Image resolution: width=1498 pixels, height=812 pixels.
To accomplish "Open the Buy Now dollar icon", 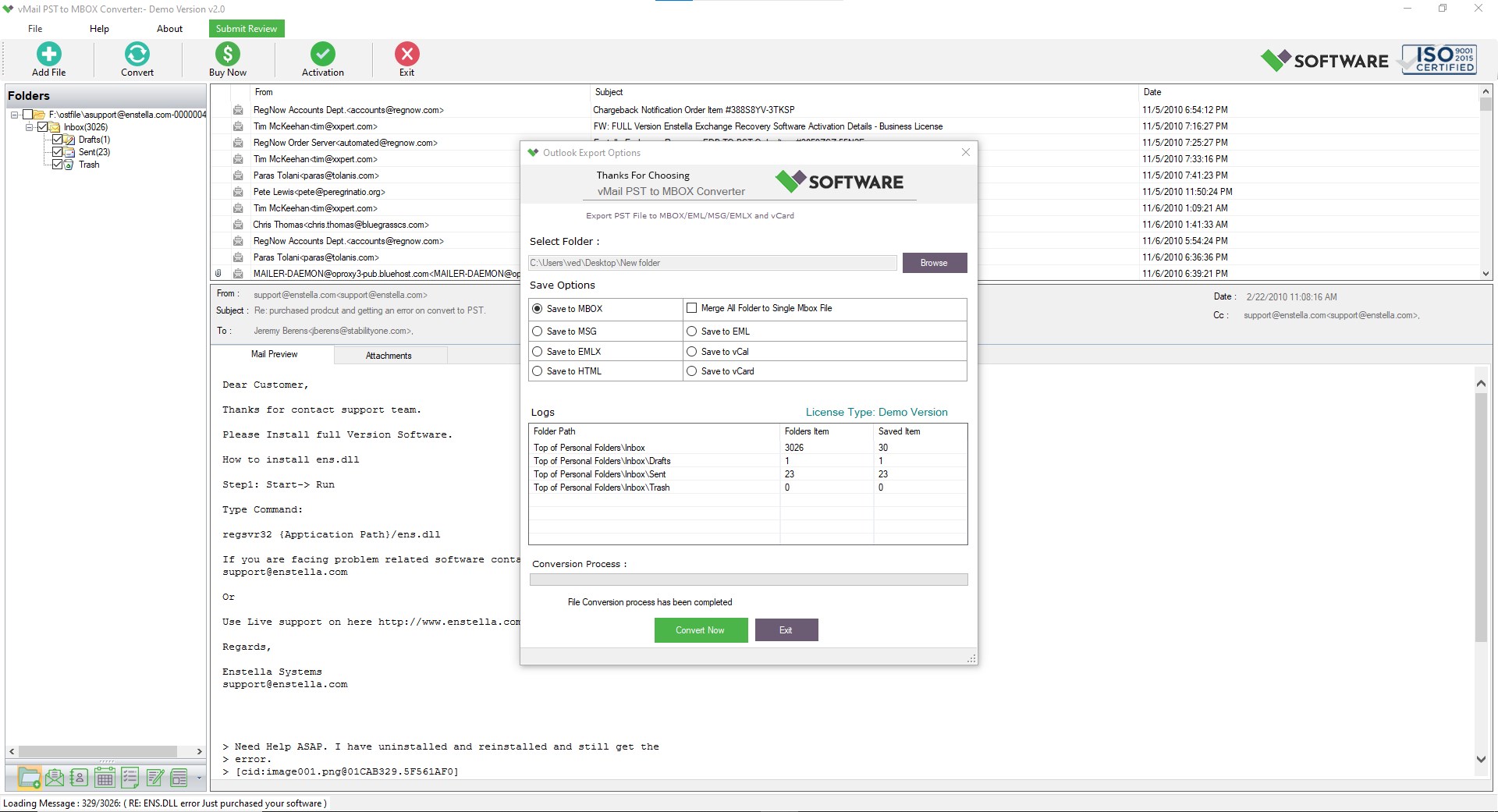I will click(227, 54).
